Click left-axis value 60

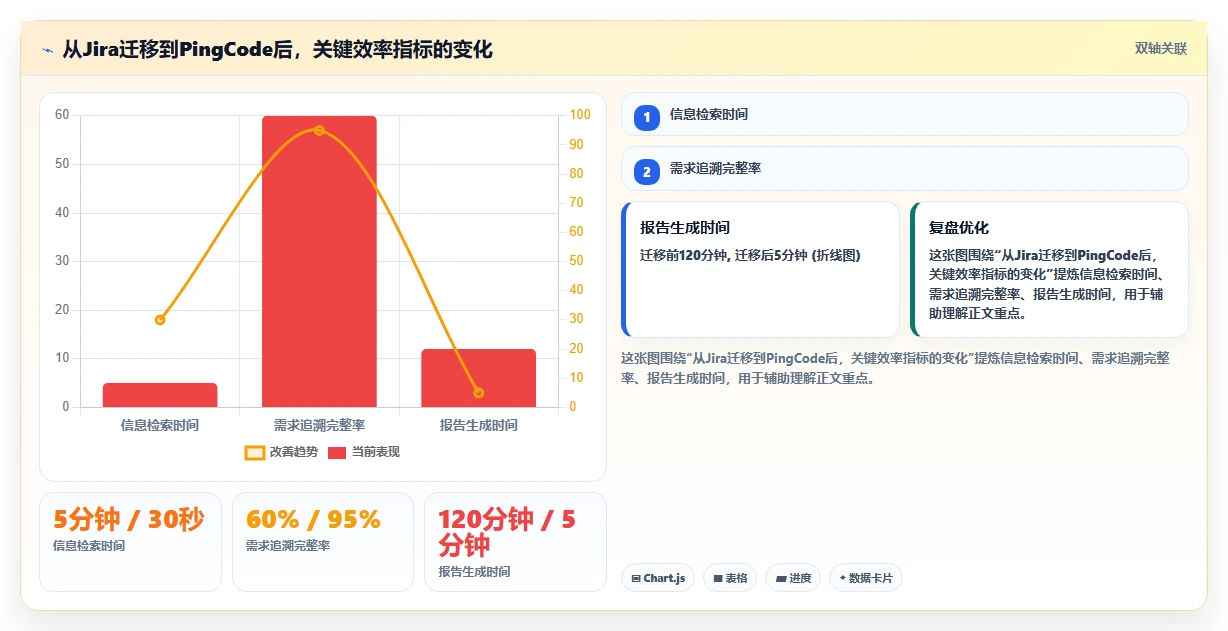click(62, 115)
